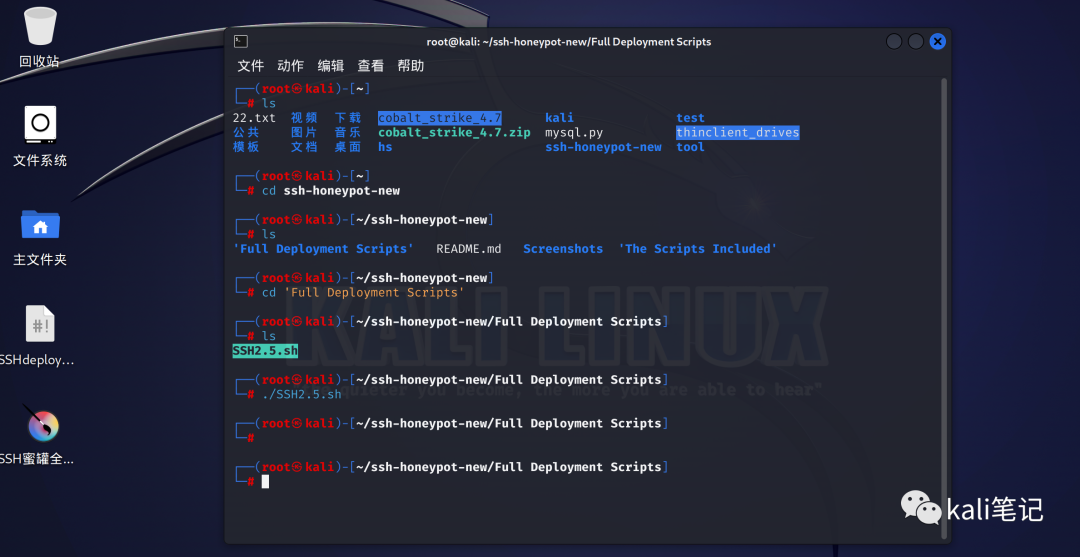Click the 图片 directory name
This screenshot has height=557, width=1080.
(x=304, y=132)
